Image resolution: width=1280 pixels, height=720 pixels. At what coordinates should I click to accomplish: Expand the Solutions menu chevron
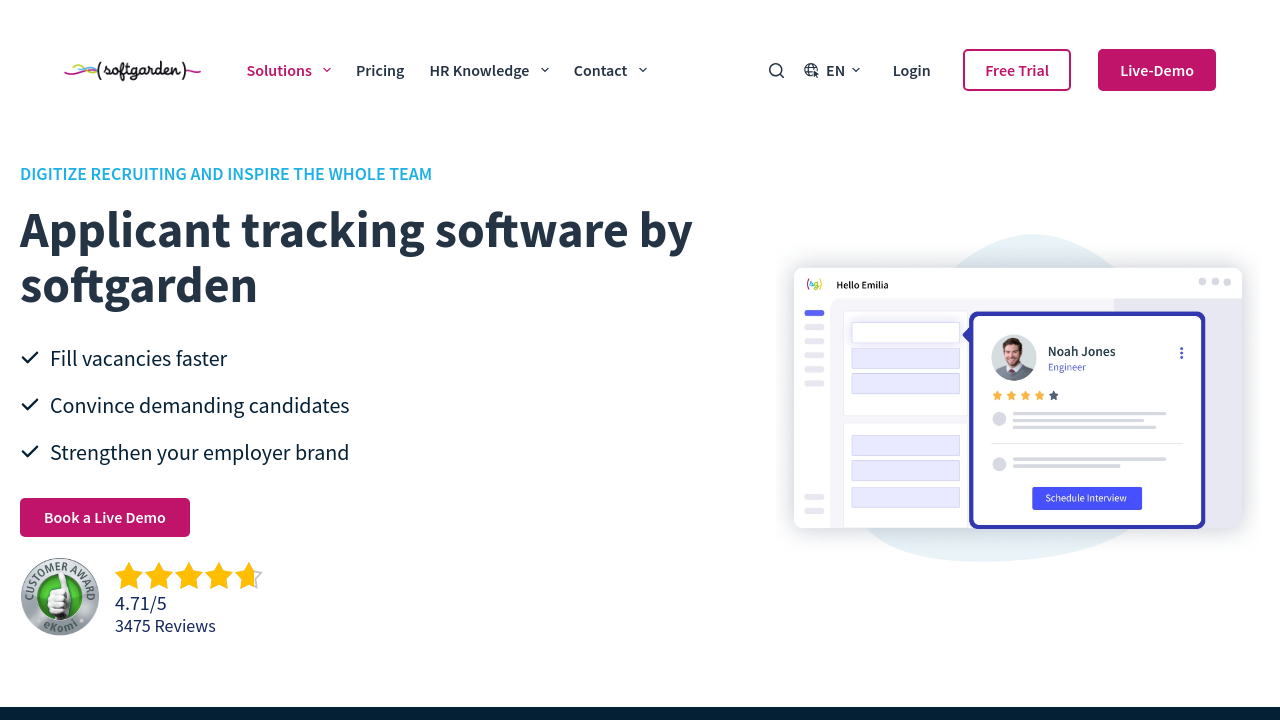(327, 70)
